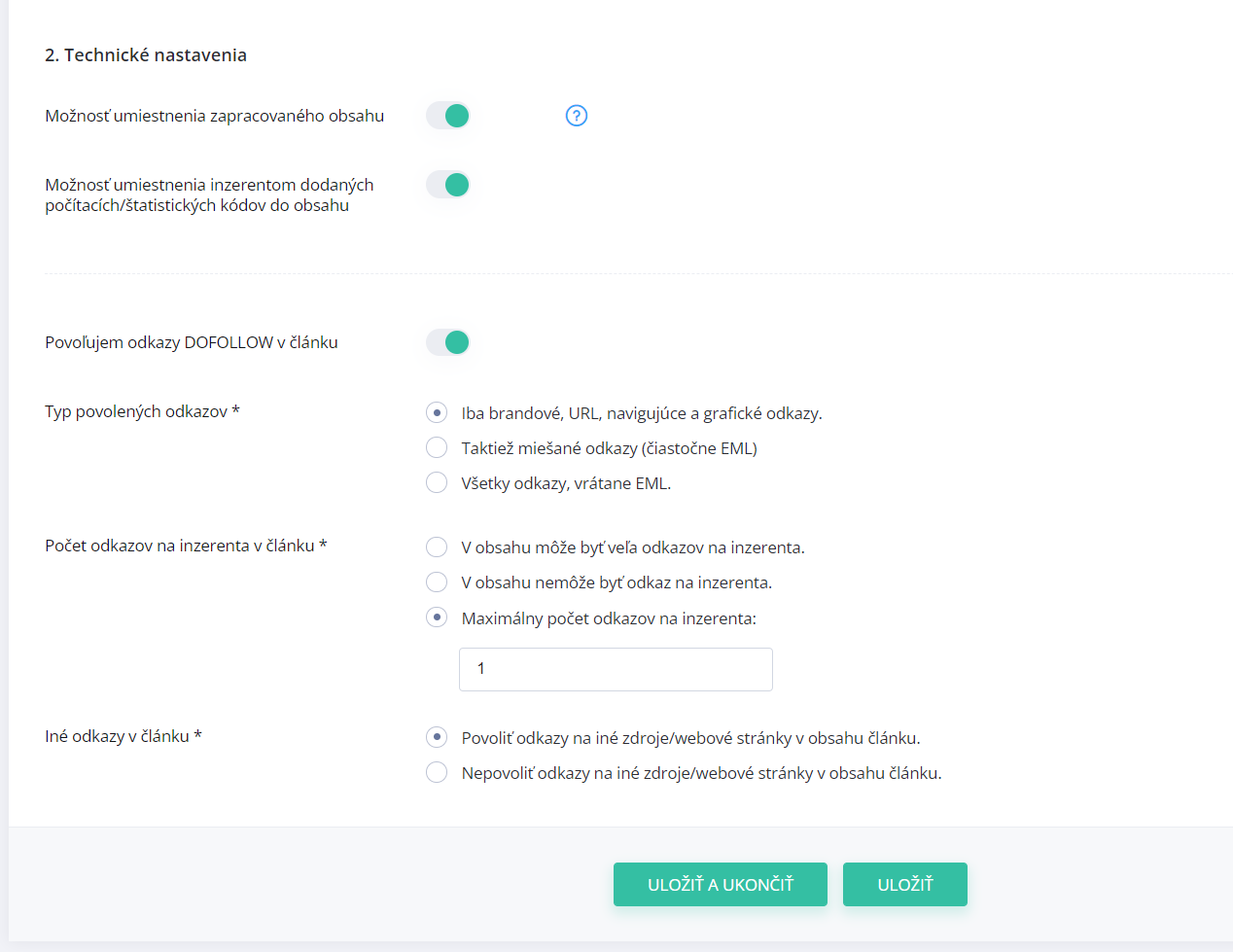The image size is (1233, 952).
Task: Choose 'Nepovoliť odkazy na iné zdroje' radio
Action: pos(437,773)
